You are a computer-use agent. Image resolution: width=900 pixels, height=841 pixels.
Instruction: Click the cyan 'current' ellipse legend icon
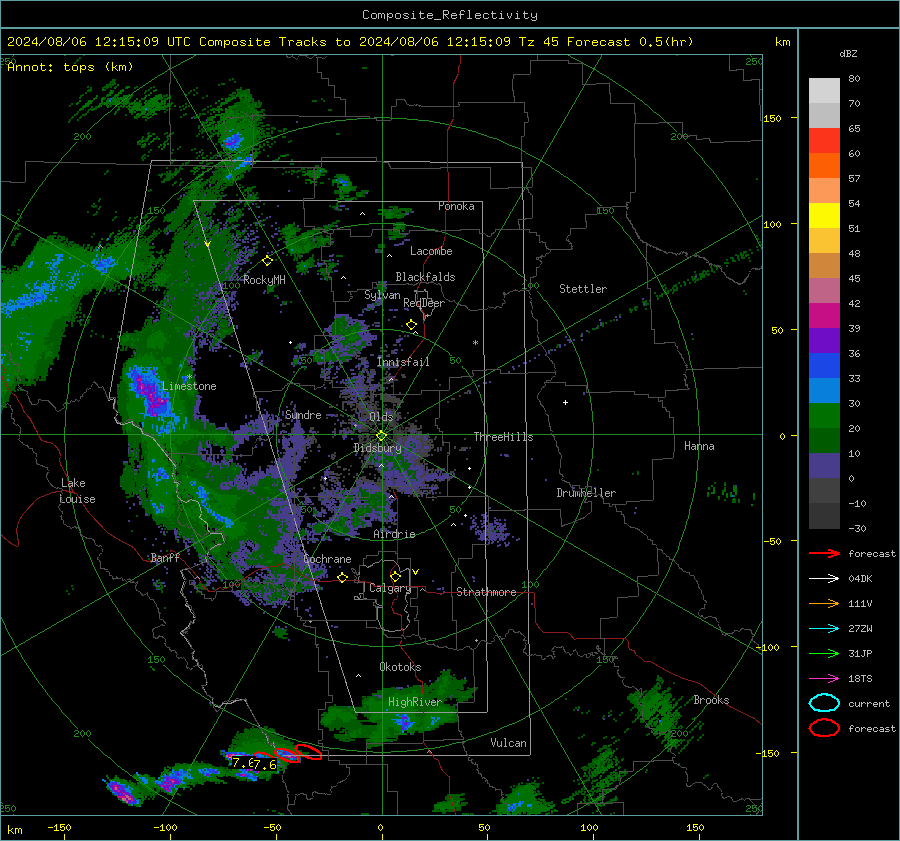point(824,703)
